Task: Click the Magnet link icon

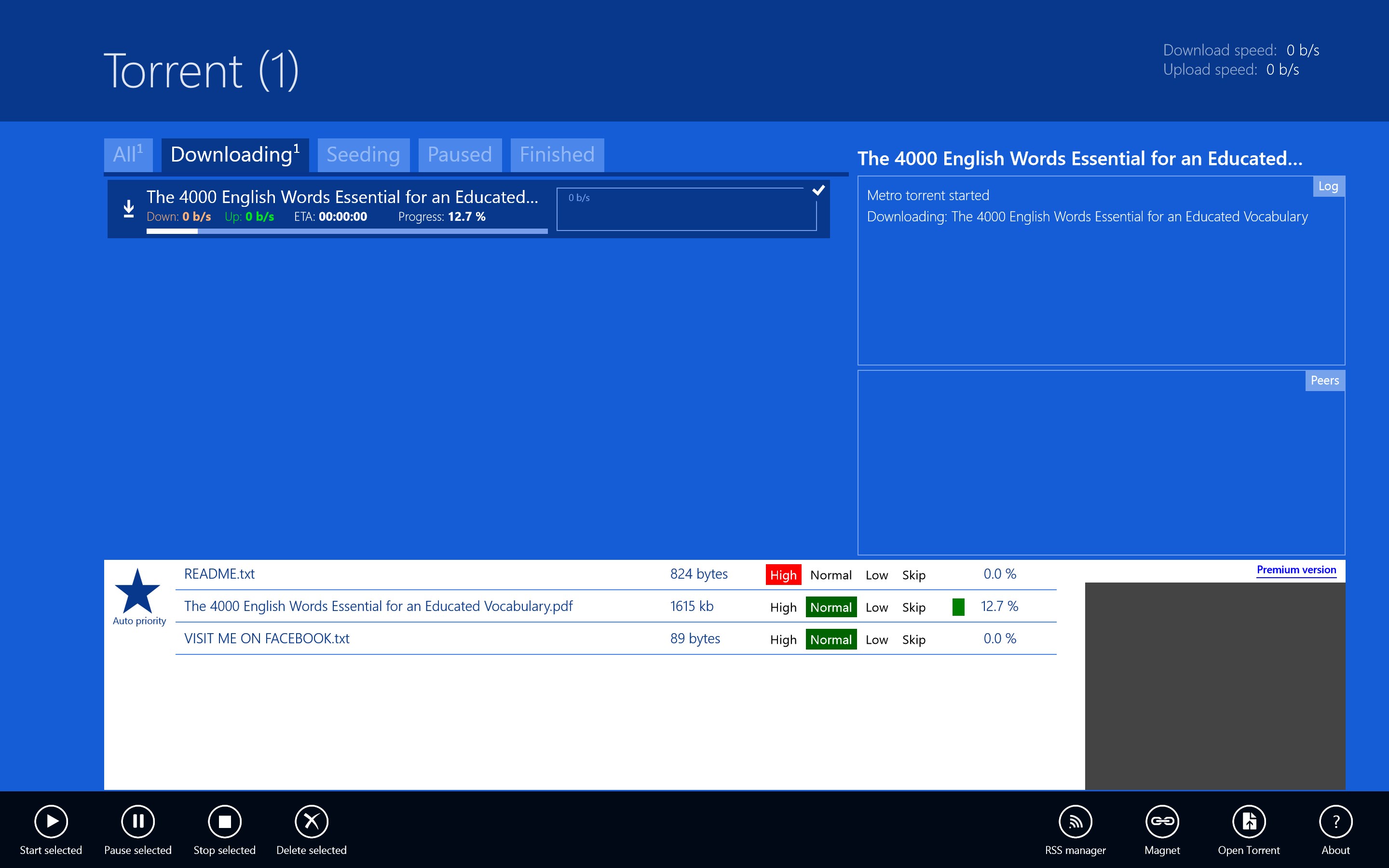Action: [1162, 822]
